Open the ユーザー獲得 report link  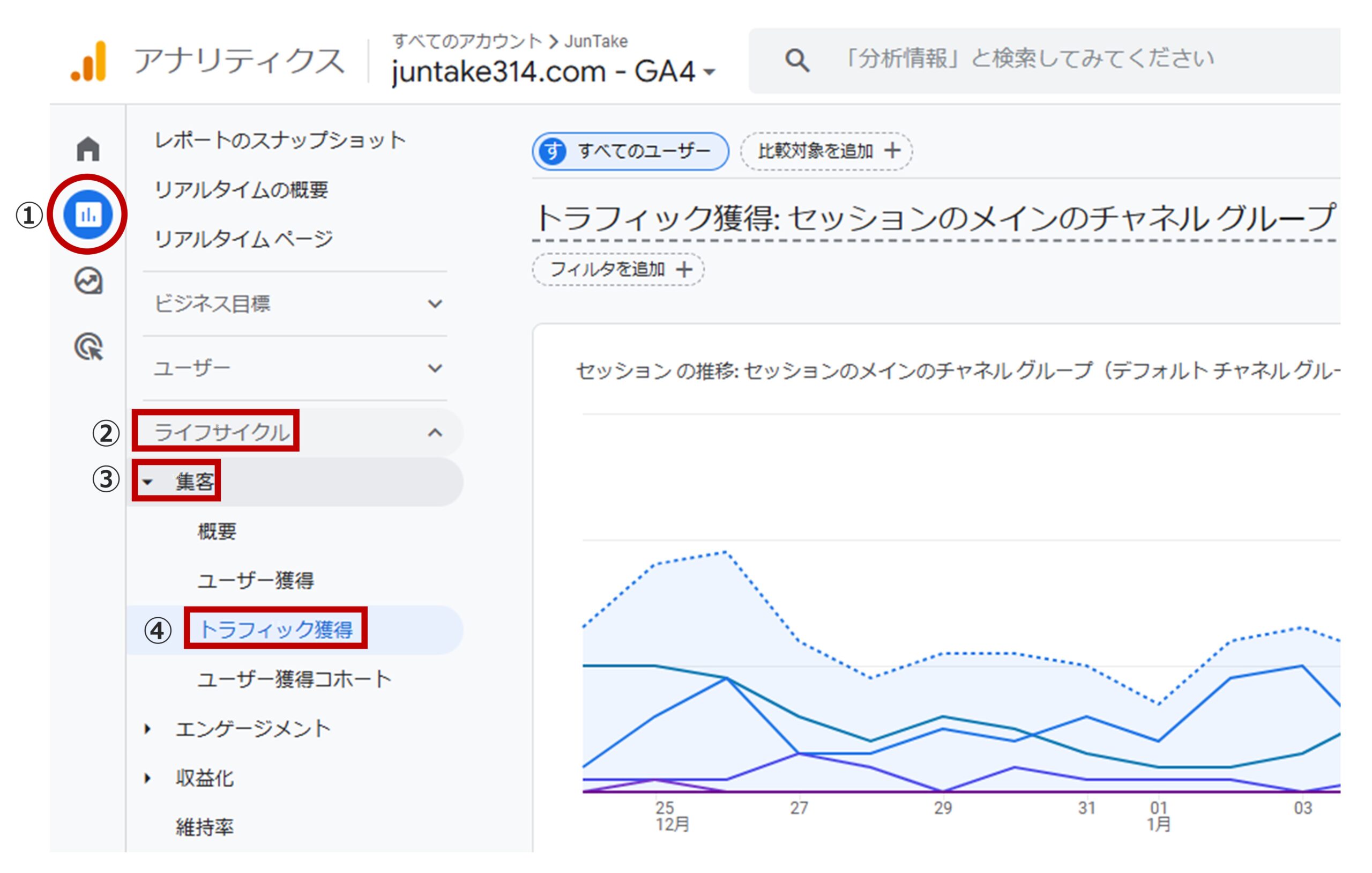(x=256, y=580)
